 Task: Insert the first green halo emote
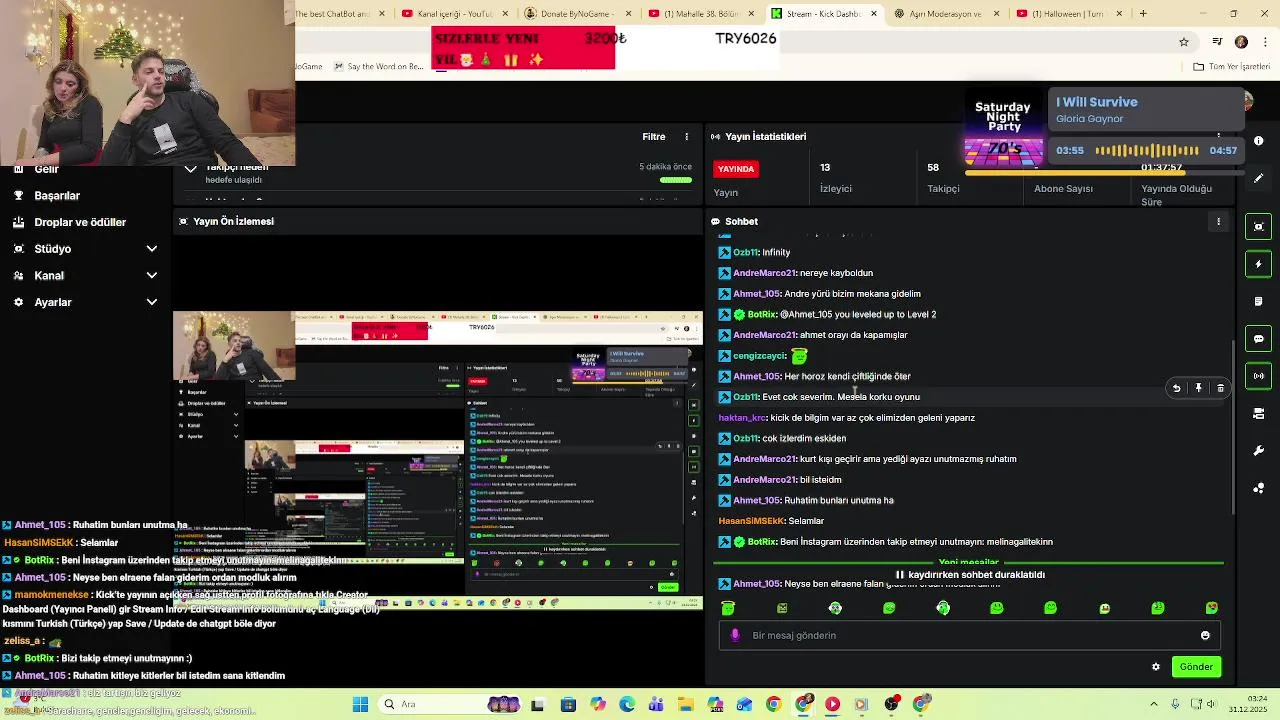pos(728,608)
